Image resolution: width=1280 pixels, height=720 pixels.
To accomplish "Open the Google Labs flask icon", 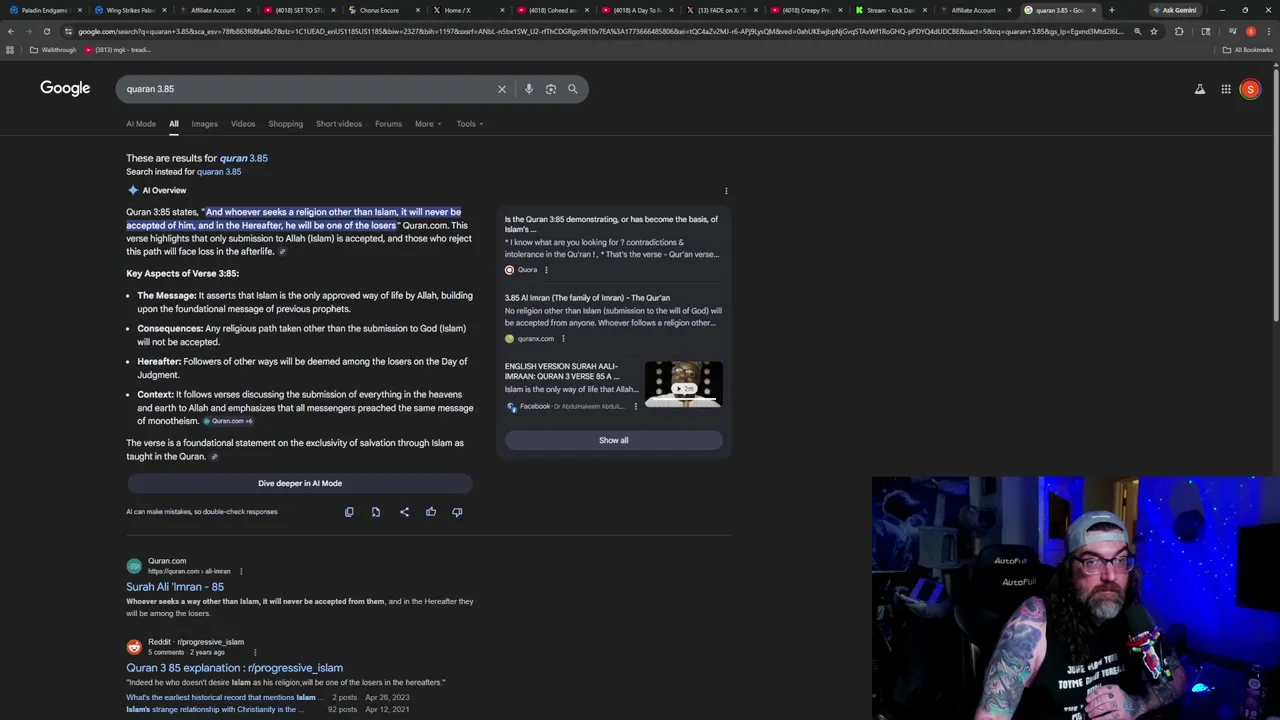I will 1200,89.
